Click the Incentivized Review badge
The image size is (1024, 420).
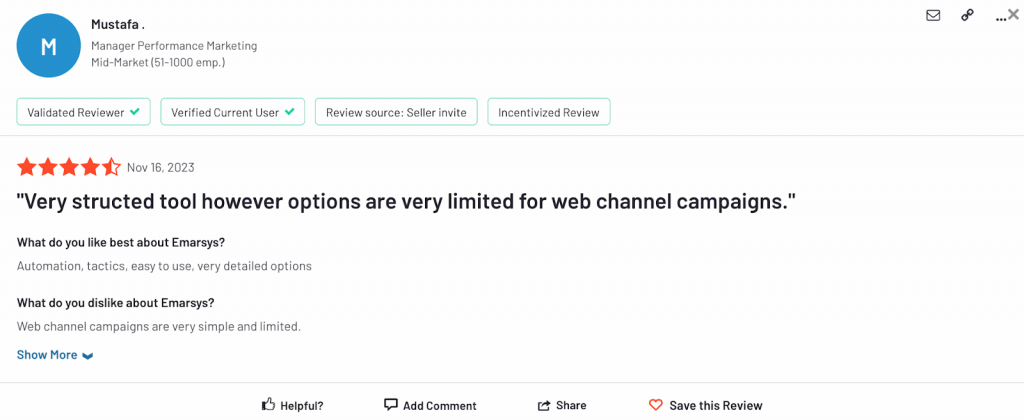548,112
